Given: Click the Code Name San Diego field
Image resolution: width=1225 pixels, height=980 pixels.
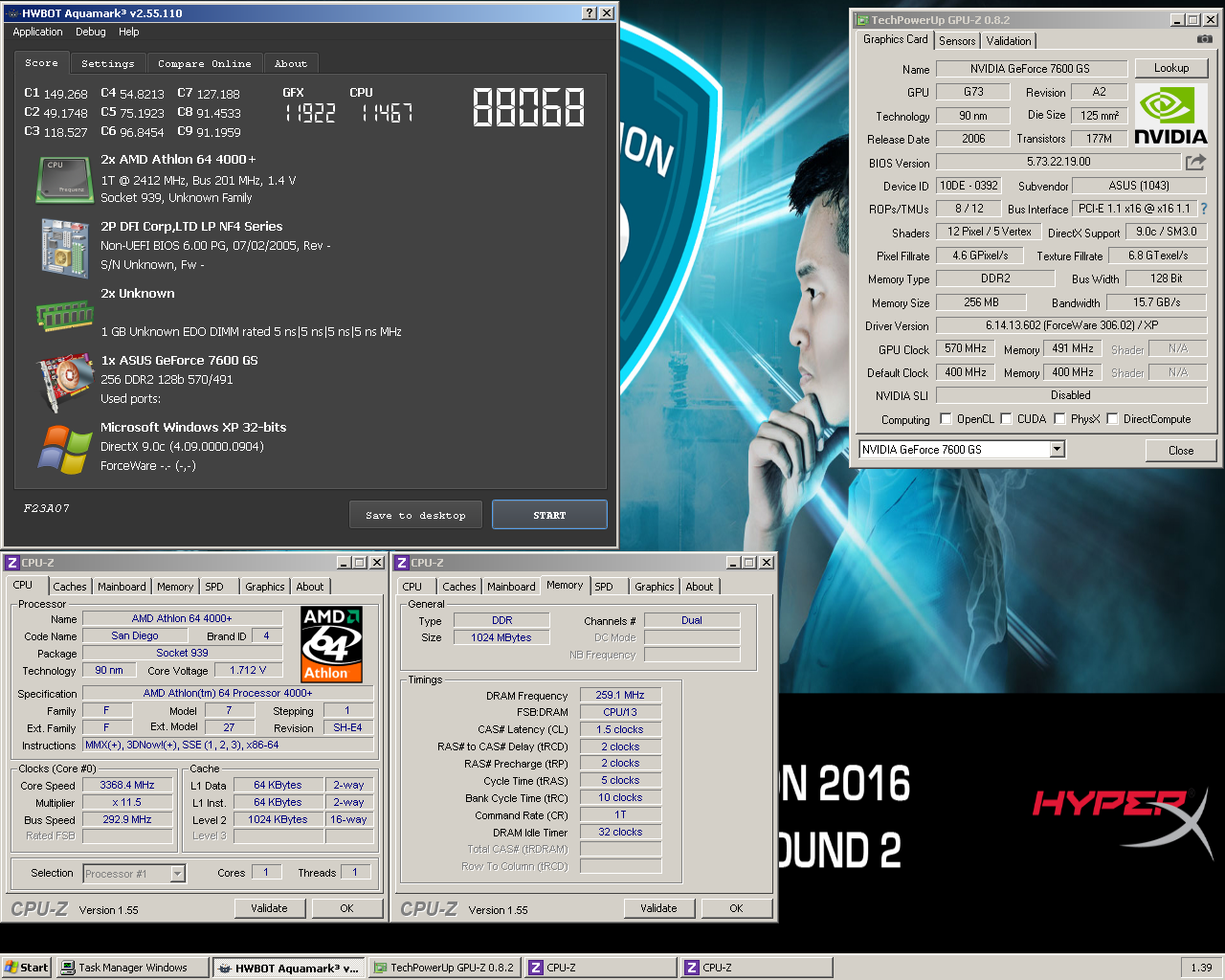Looking at the screenshot, I should (135, 635).
